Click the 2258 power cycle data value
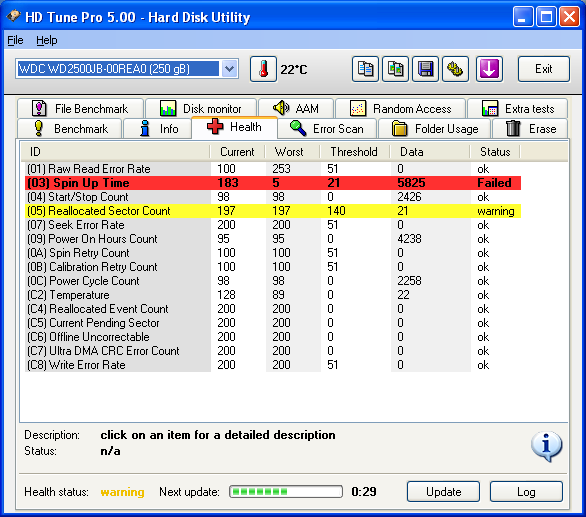Image resolution: width=586 pixels, height=517 pixels. 409,281
